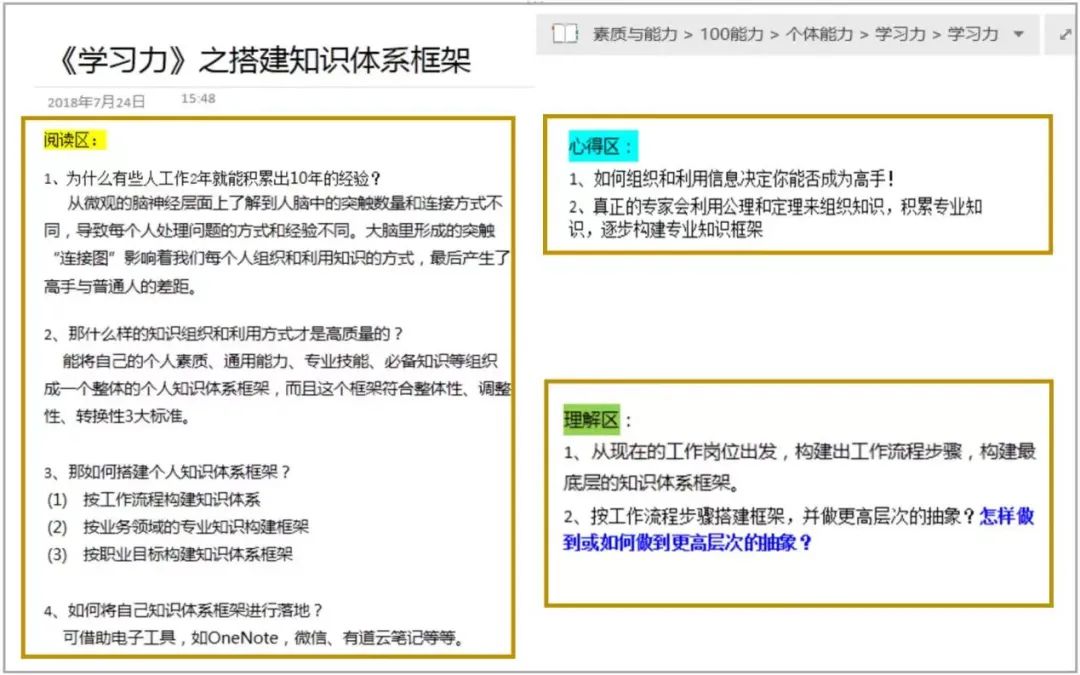Viewport: 1080px width, 675px height.
Task: Go to 素质与能力 in the breadcrumb
Action: pos(635,34)
